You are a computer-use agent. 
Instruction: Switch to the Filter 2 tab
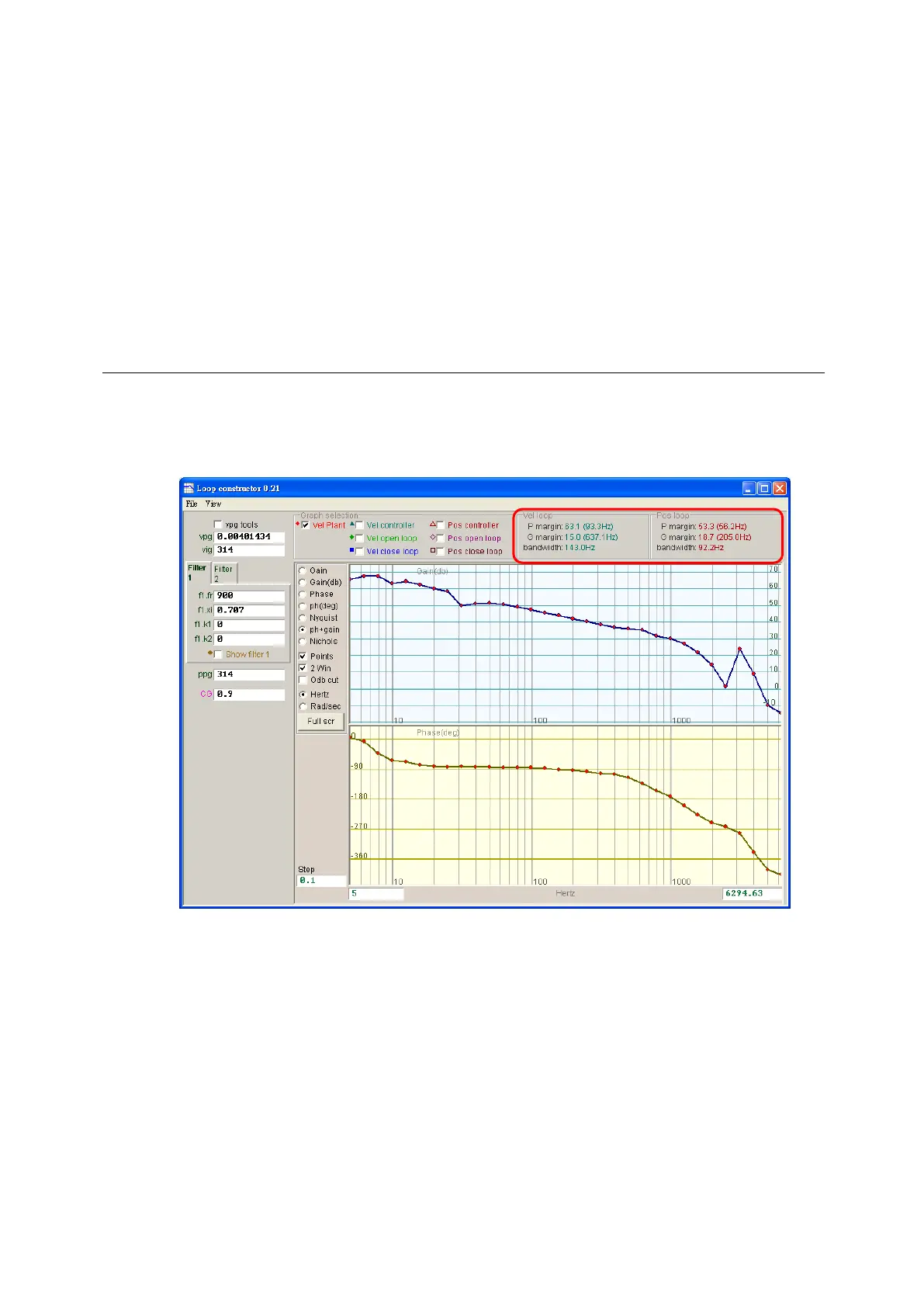223,573
